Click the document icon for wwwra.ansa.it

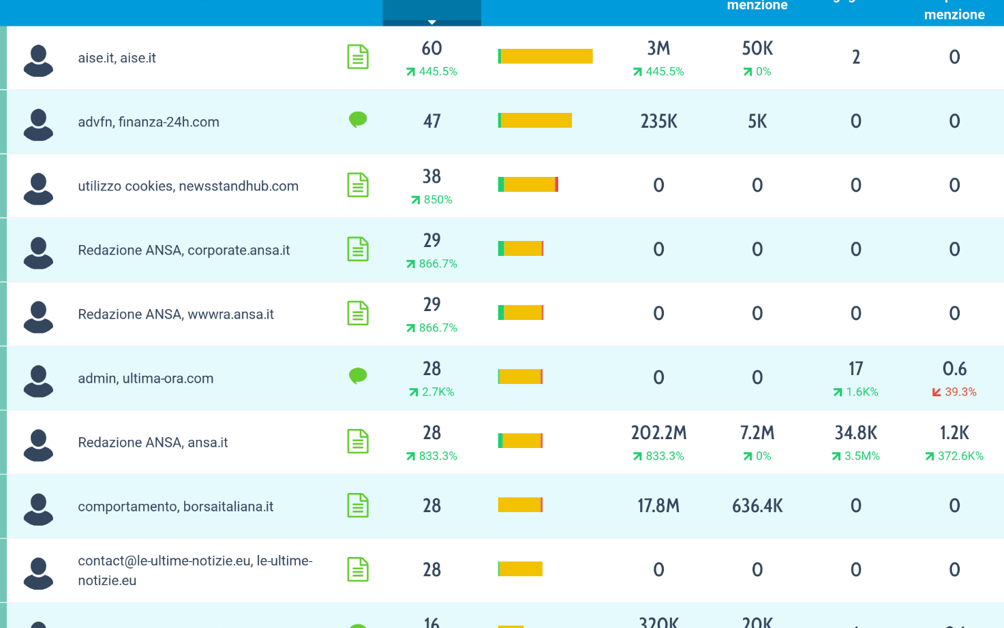(x=358, y=313)
